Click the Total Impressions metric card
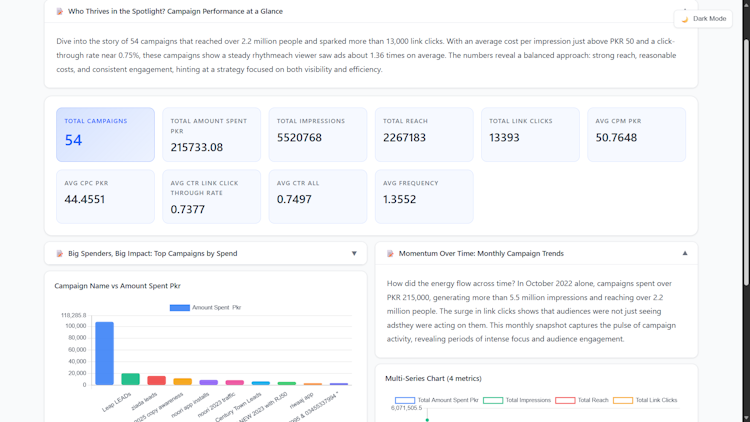This screenshot has height=422, width=750. pyautogui.click(x=318, y=135)
